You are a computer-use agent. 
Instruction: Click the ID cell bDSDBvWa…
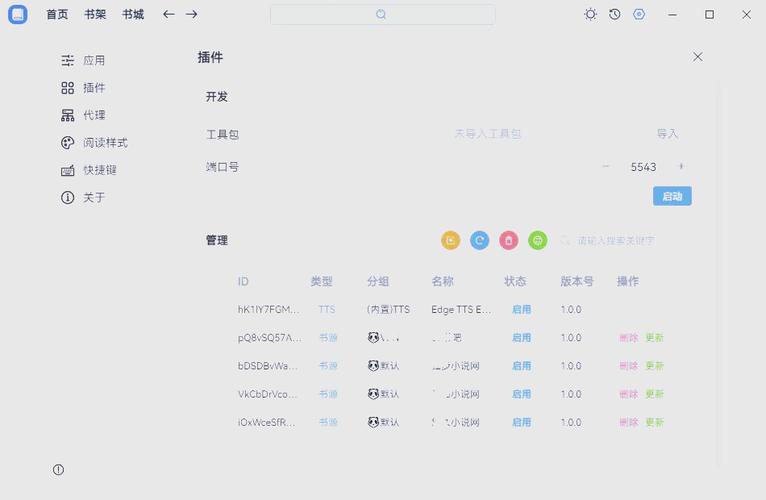pyautogui.click(x=268, y=366)
